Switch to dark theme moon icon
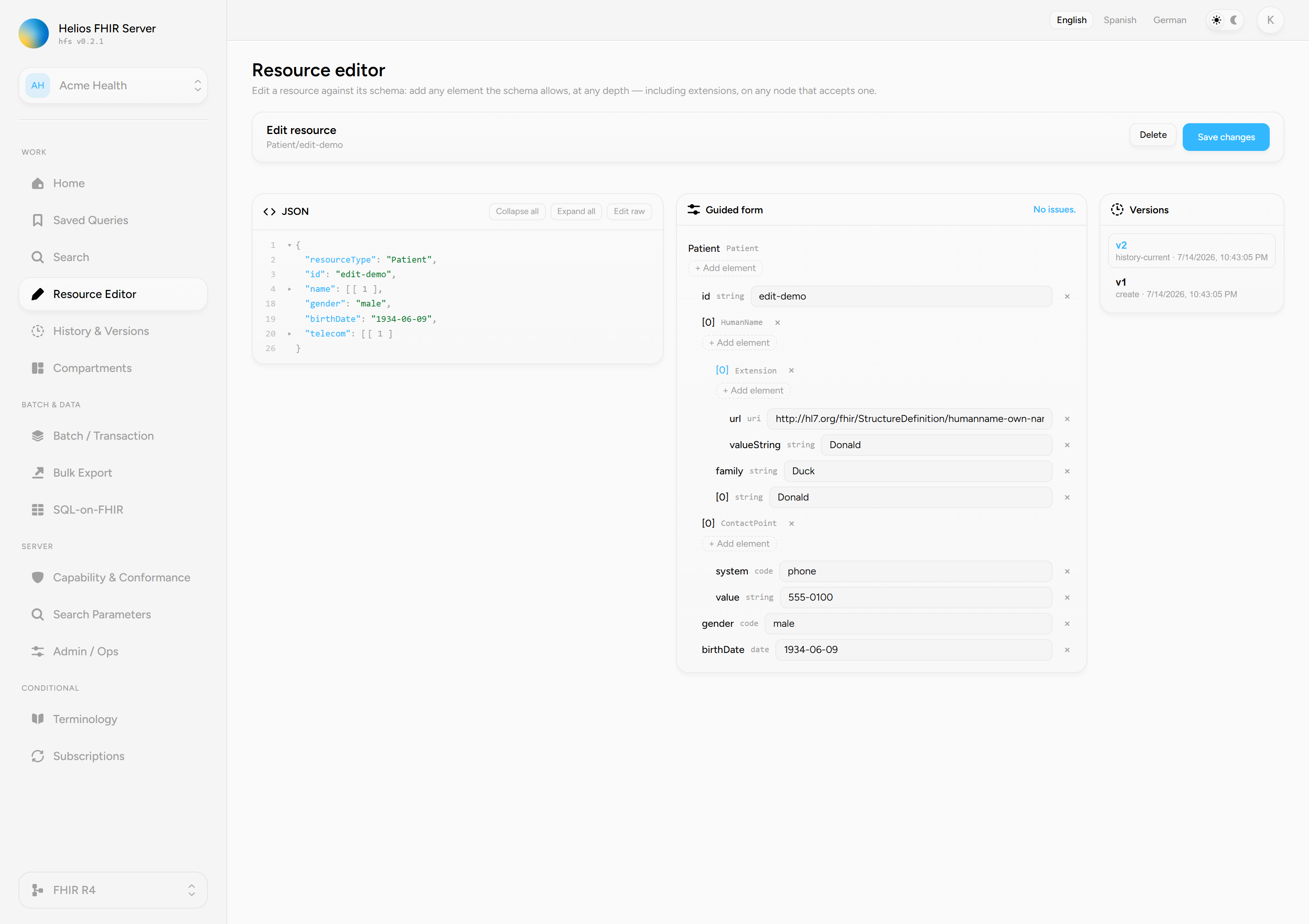Screen dimensions: 1309x924 tap(1234, 20)
